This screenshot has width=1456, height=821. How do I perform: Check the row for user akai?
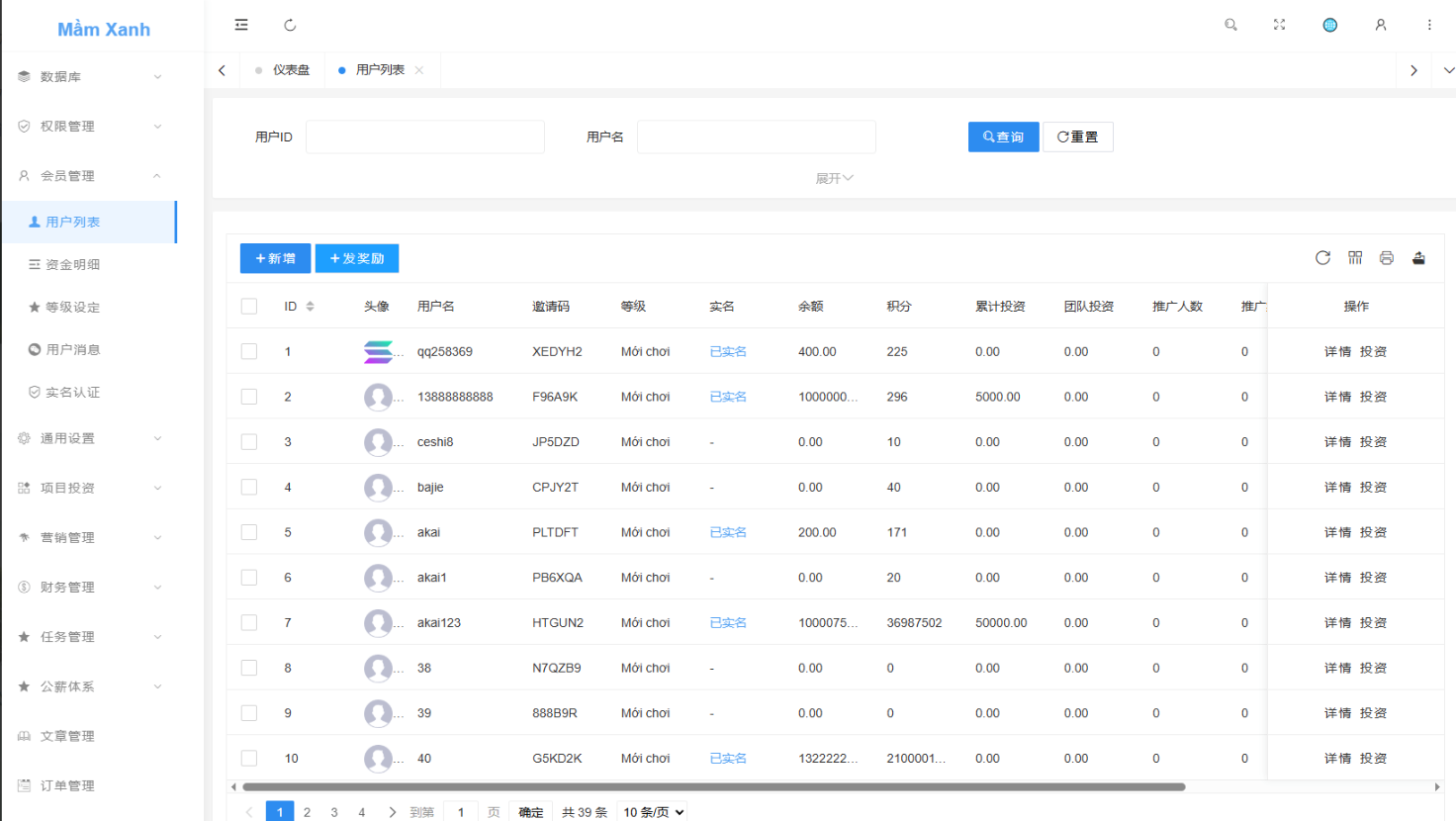coord(249,532)
